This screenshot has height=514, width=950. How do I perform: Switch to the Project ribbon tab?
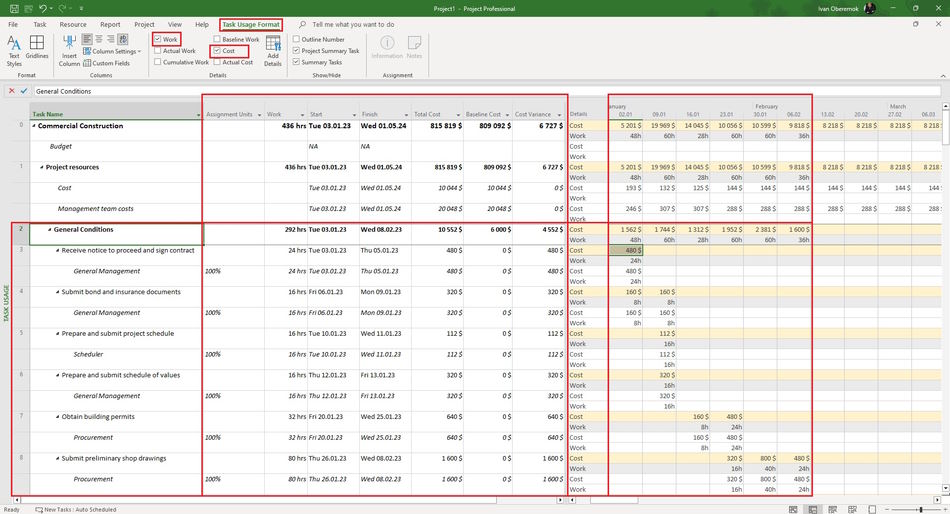point(144,24)
